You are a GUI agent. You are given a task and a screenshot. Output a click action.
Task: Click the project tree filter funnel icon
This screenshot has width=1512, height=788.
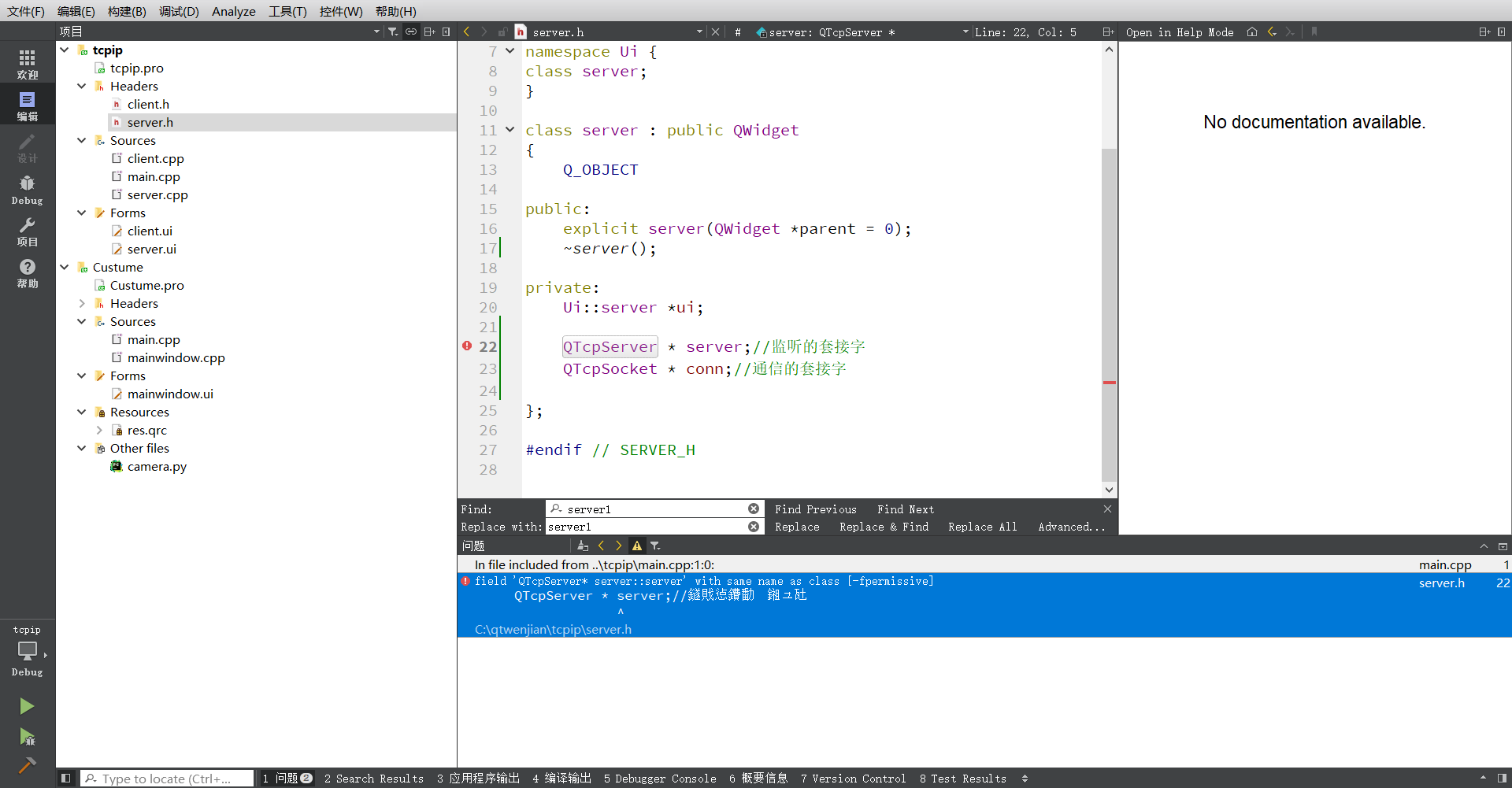(x=393, y=31)
